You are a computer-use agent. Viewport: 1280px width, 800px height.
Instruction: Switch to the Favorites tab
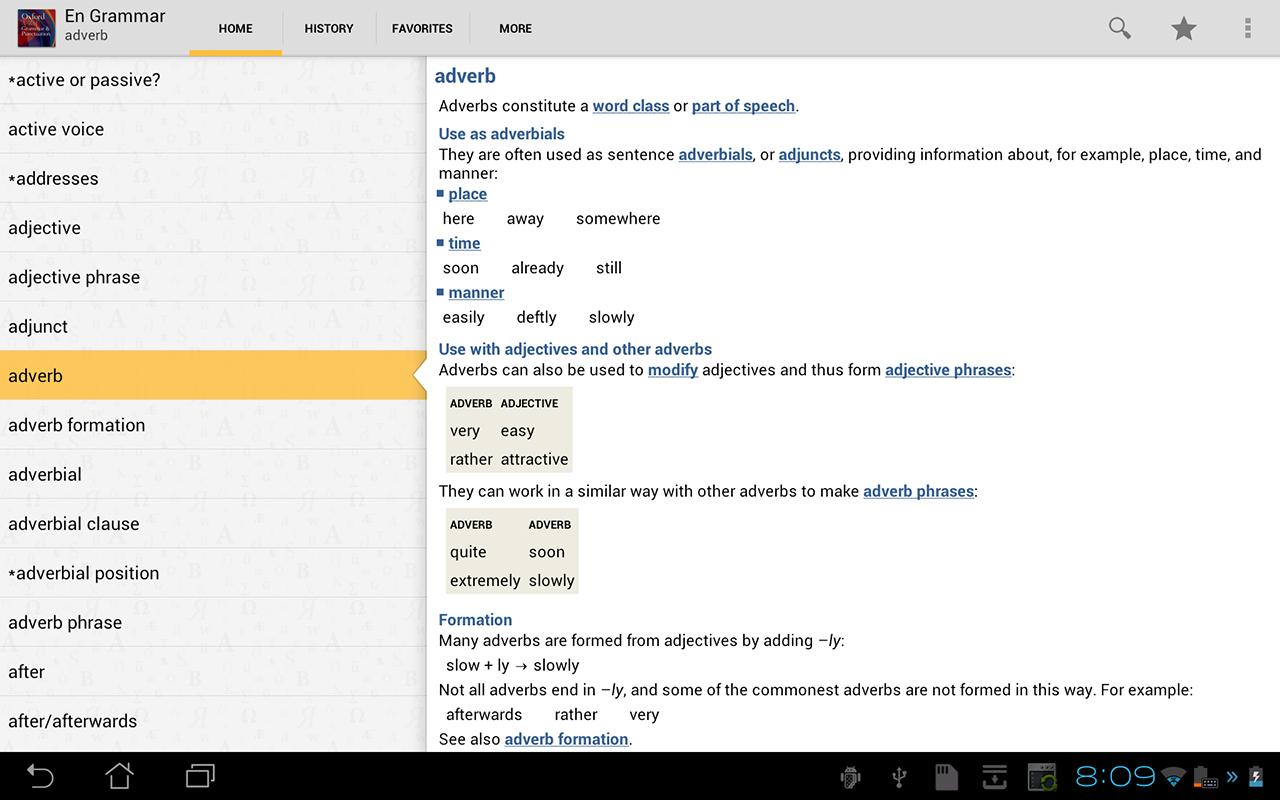(x=422, y=28)
